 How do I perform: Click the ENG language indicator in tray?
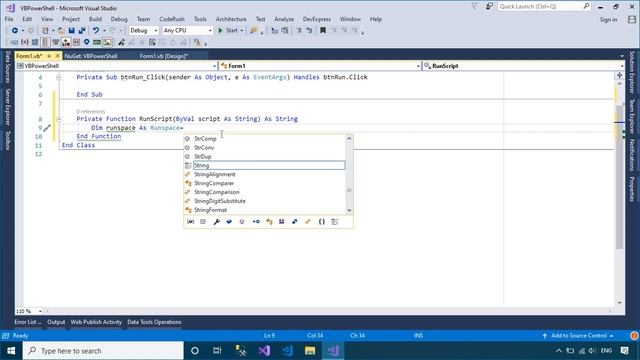[x=607, y=351]
